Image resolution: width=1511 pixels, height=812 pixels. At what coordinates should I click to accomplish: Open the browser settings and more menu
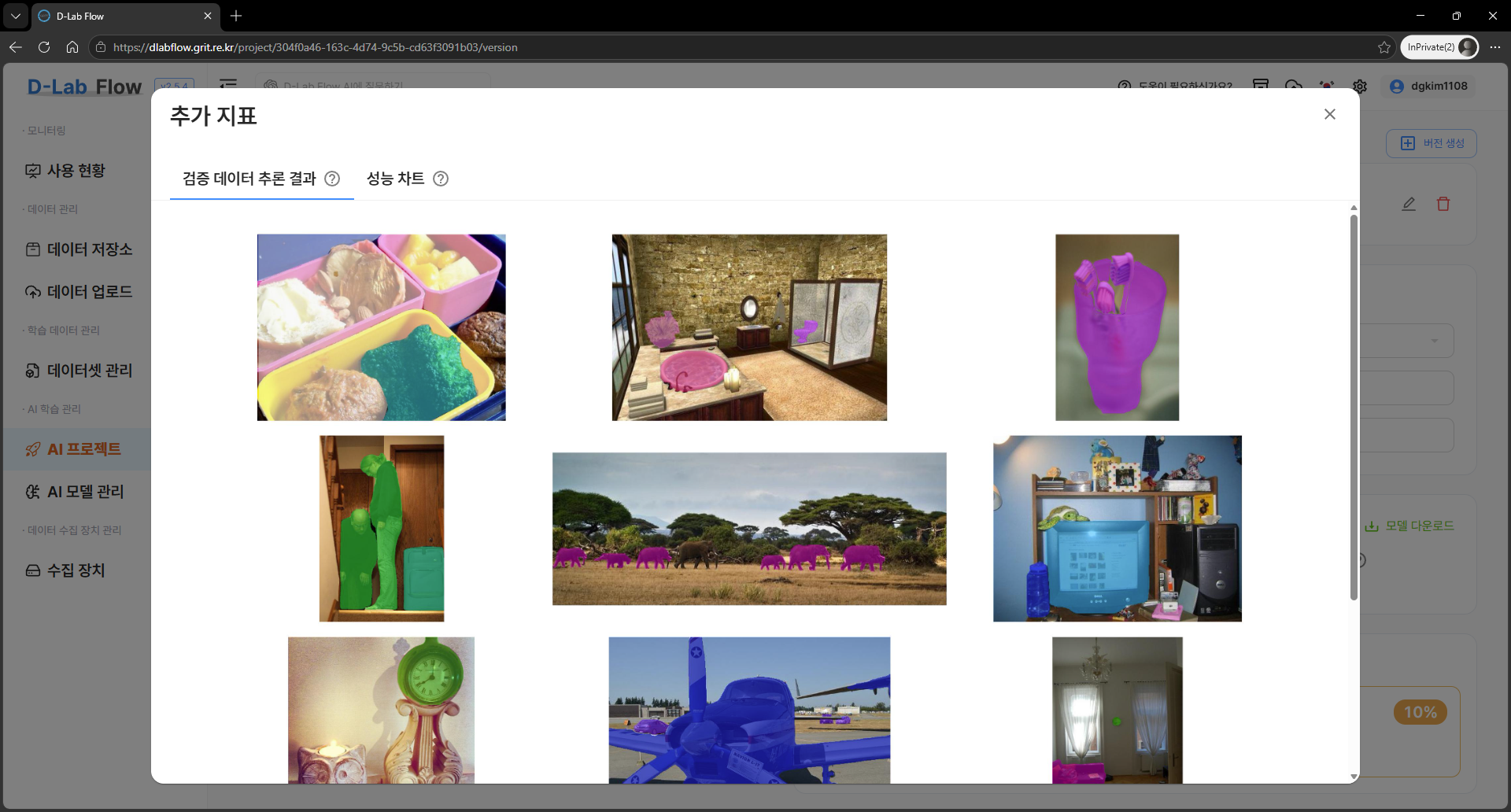tap(1495, 47)
